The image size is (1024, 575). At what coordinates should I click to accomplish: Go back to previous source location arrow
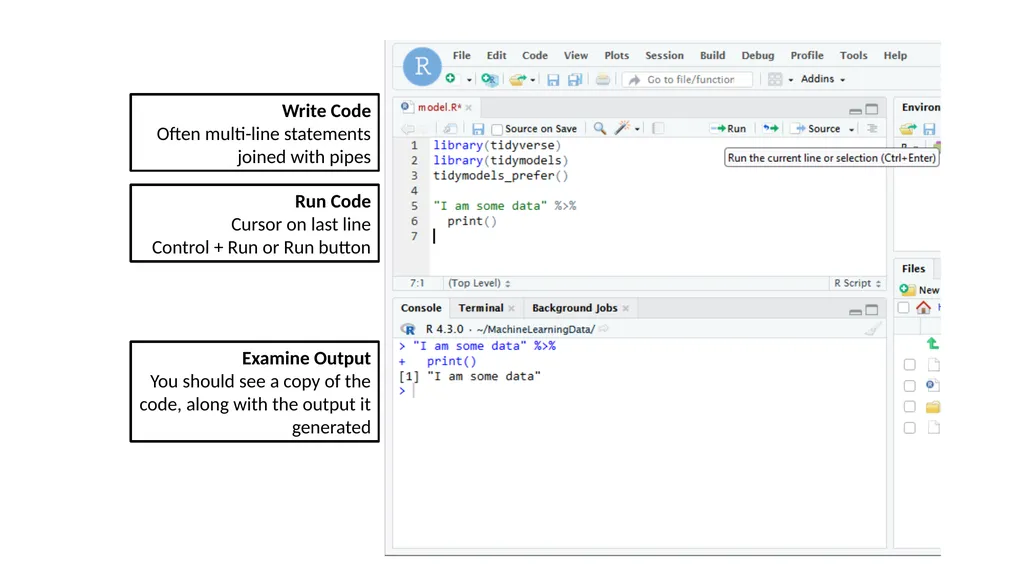408,129
